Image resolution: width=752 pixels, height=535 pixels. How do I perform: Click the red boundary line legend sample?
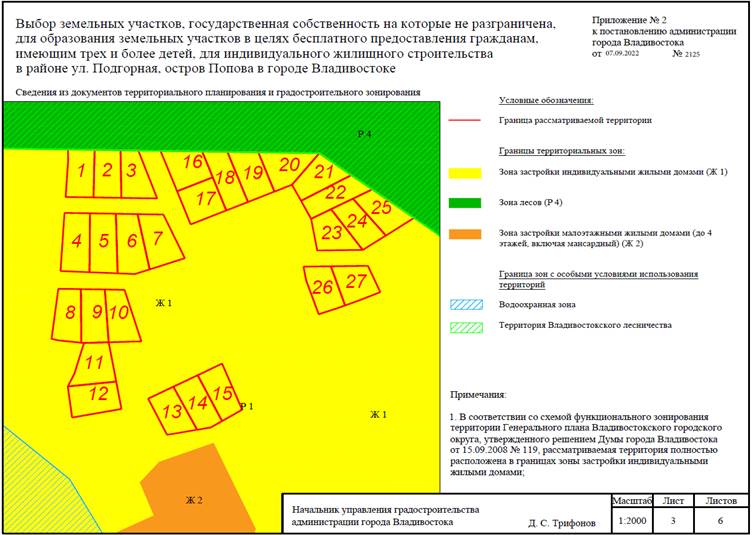(464, 120)
